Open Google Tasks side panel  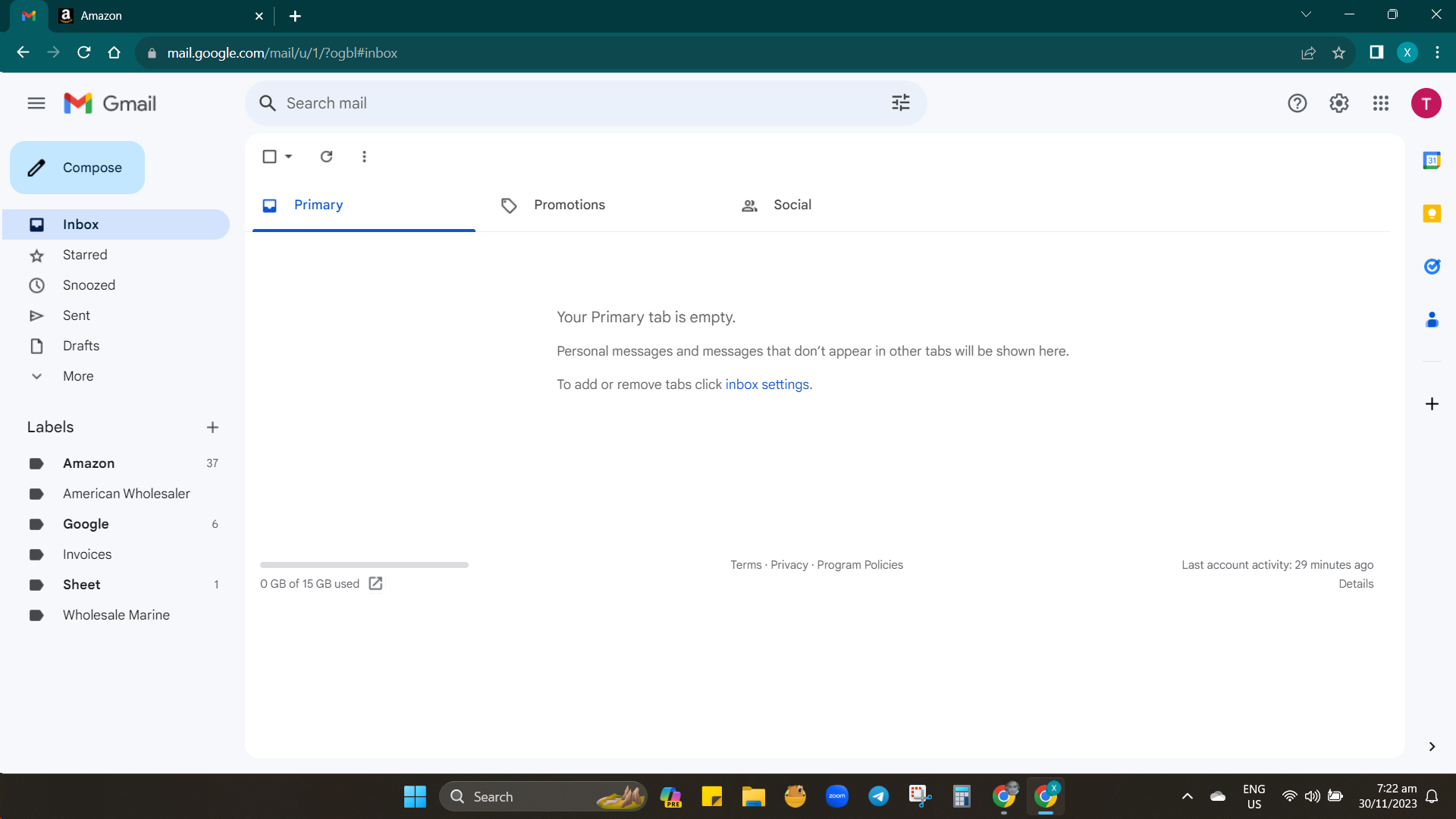point(1432,266)
